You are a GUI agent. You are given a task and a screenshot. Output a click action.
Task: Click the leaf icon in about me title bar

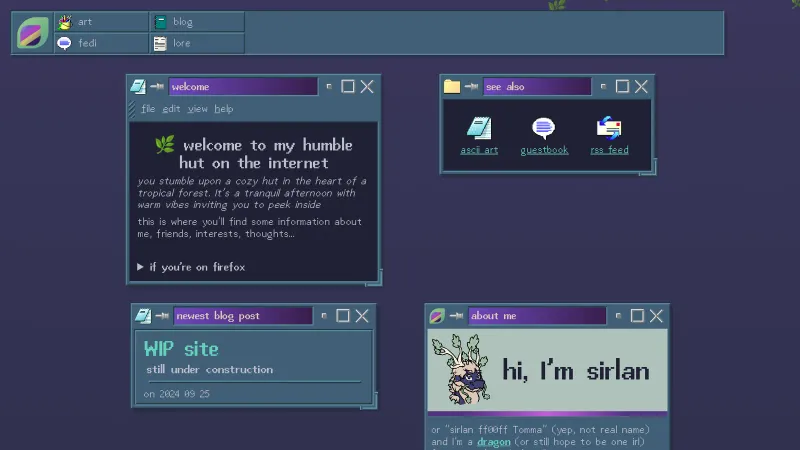tap(437, 316)
